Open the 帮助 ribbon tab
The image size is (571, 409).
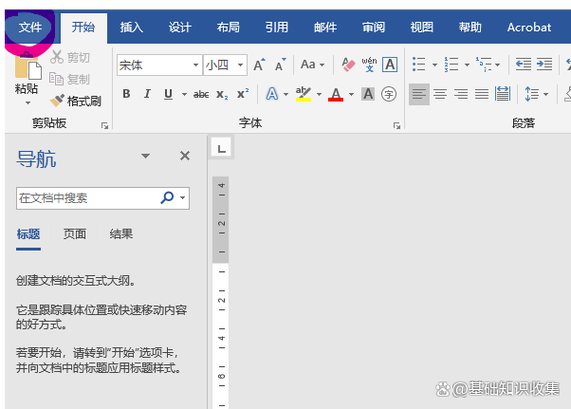click(470, 27)
